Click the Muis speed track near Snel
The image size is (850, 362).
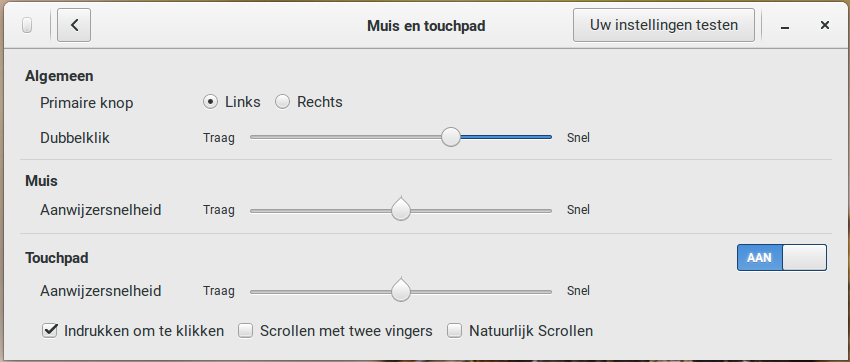pos(537,210)
